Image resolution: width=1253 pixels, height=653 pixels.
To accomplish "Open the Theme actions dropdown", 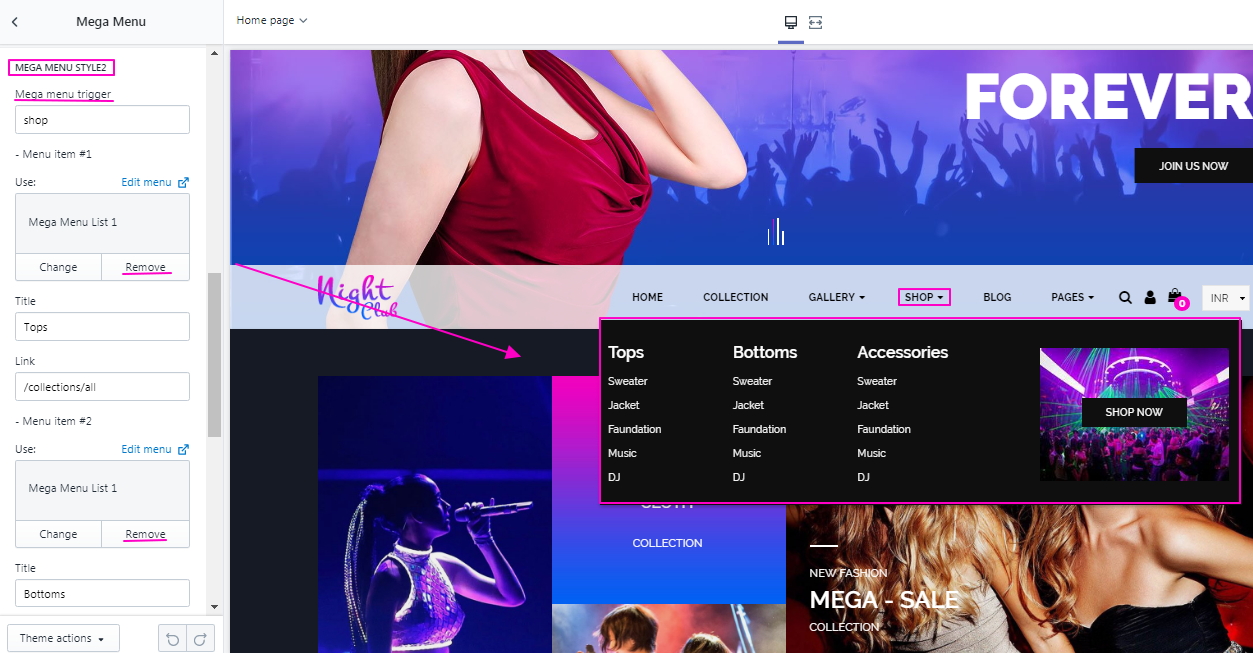I will pos(63,638).
